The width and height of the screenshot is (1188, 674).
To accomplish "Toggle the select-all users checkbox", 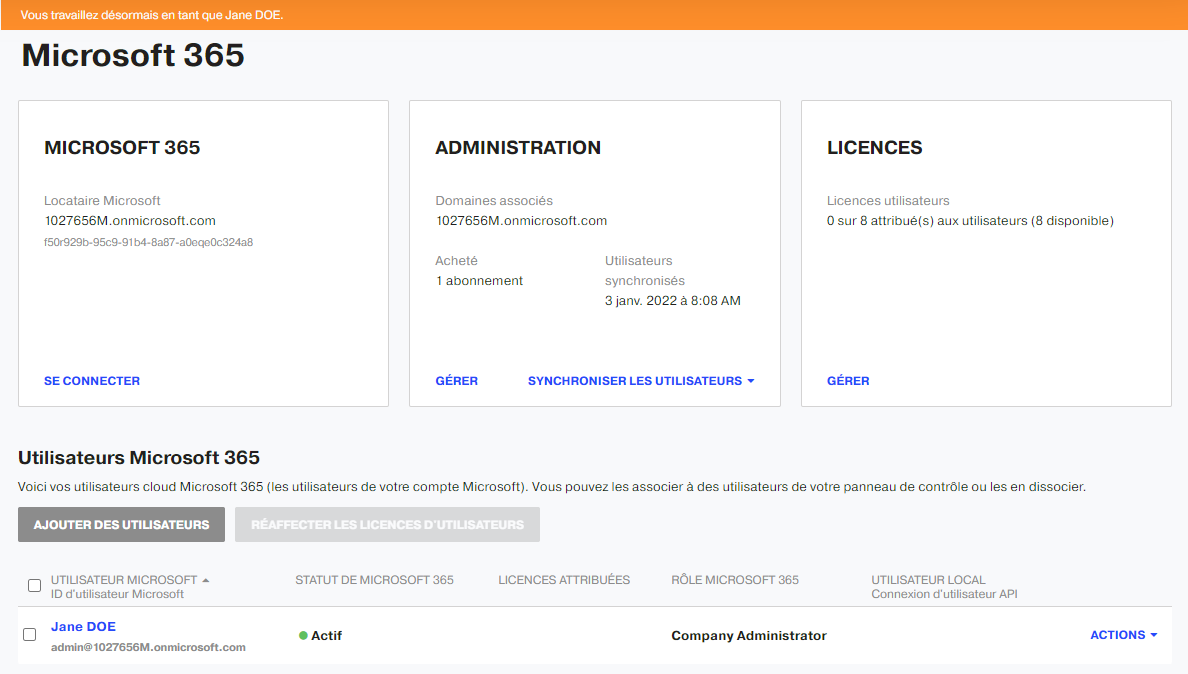I will click(34, 585).
